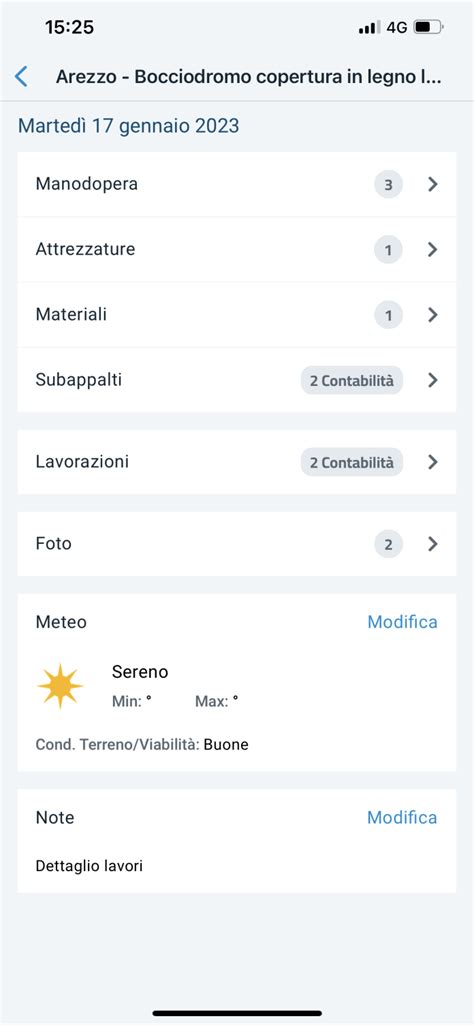Tap the Manodopera count badge 3

[388, 185]
